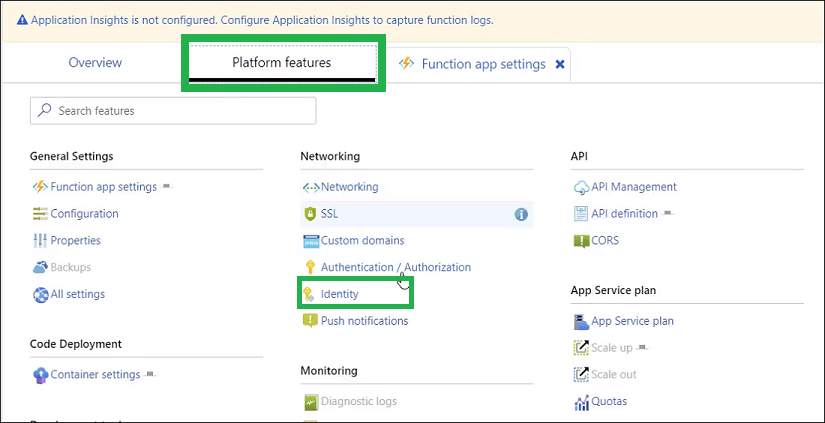Click the magnifier icon in Search features
Image resolution: width=825 pixels, height=423 pixels.
coord(45,110)
